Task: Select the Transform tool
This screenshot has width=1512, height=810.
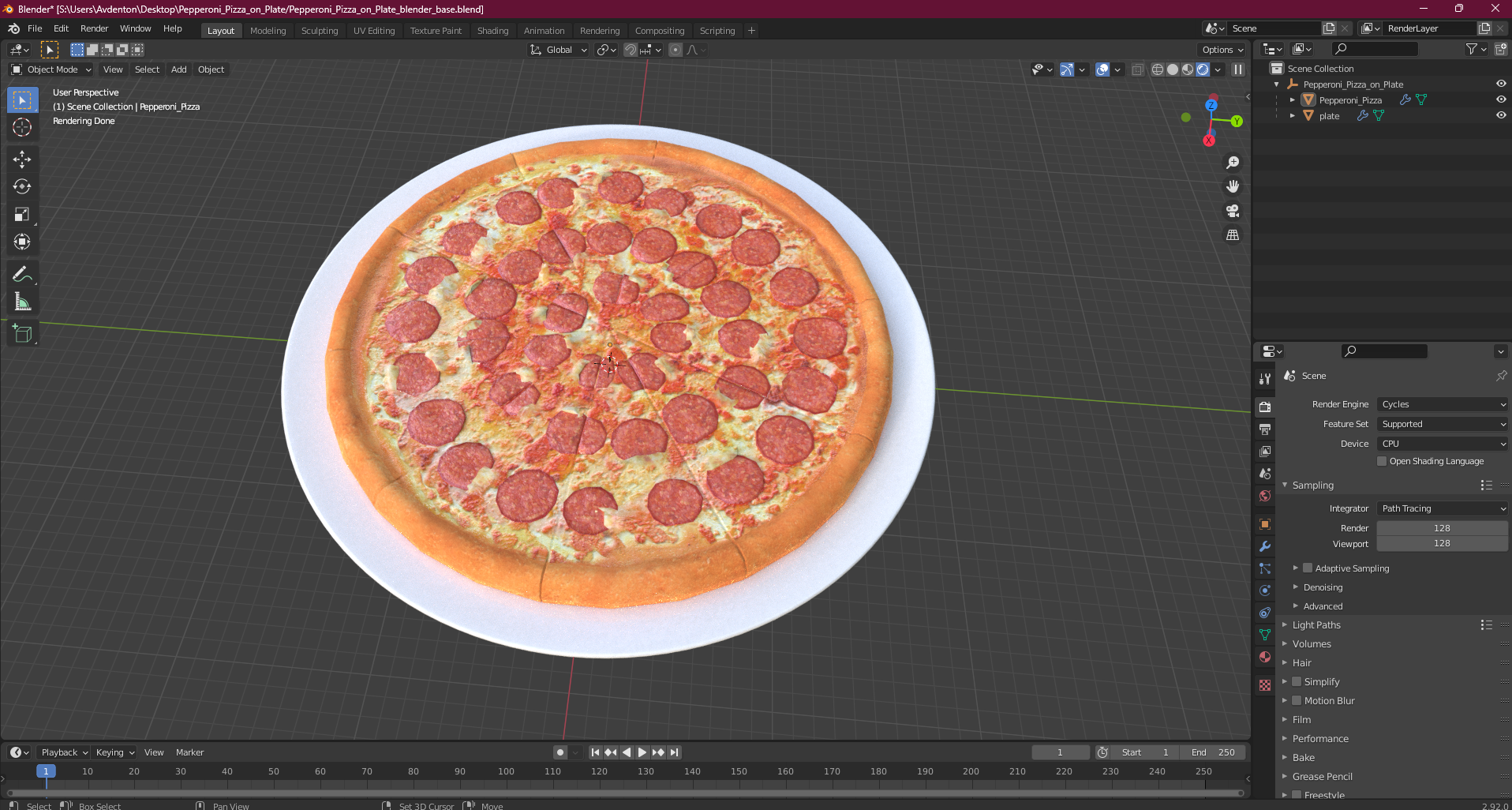Action: pos(22,242)
